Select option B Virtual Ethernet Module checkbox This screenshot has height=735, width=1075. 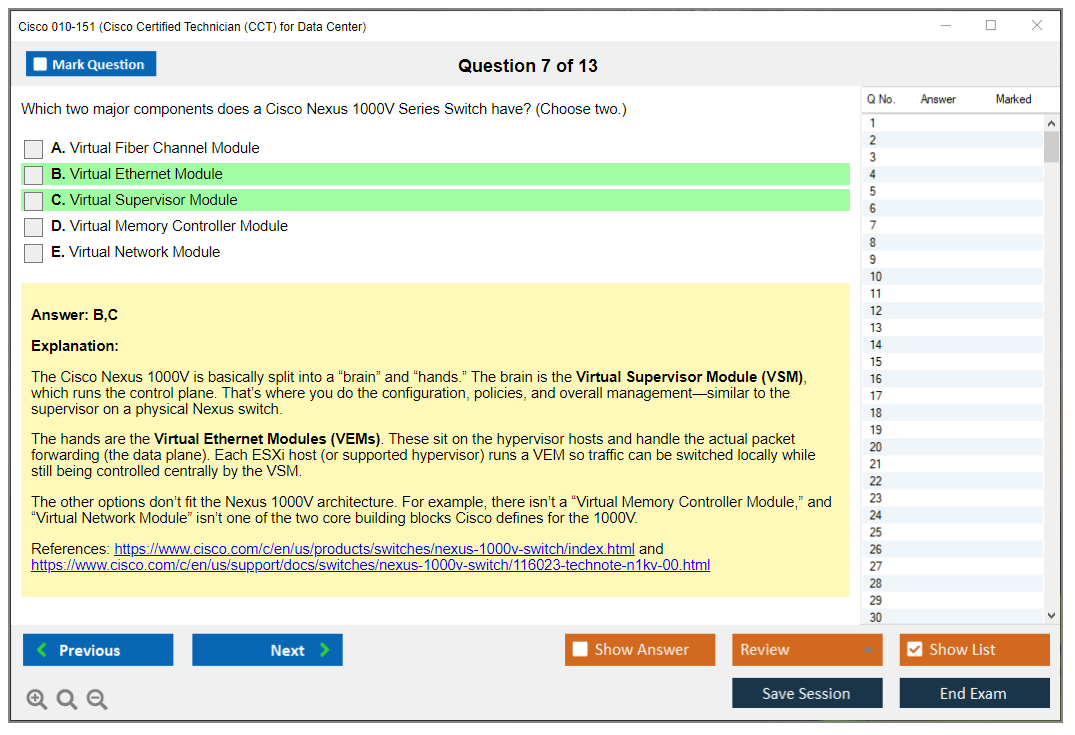34,175
